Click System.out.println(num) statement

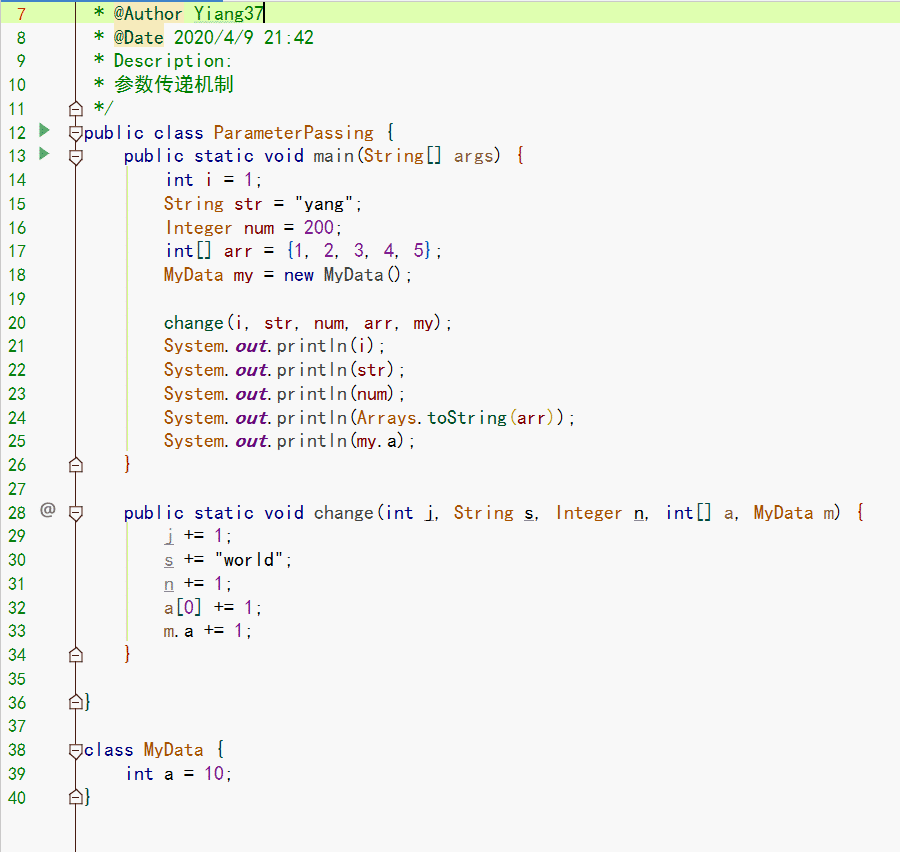click(x=284, y=394)
